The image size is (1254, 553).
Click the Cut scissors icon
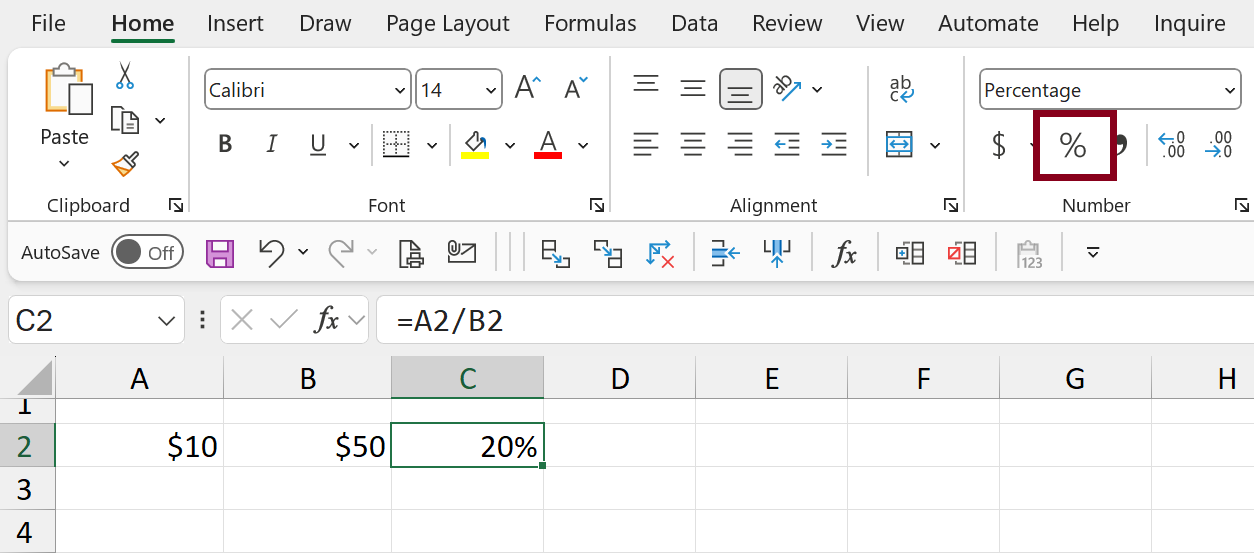click(125, 76)
